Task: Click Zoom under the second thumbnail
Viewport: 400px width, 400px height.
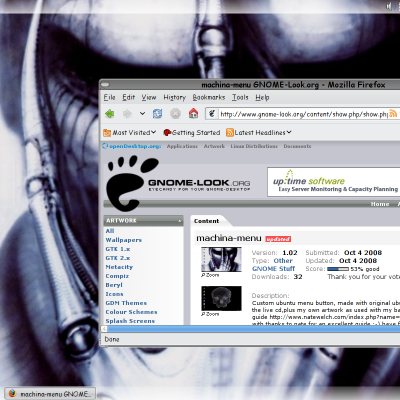Action: pos(210,314)
